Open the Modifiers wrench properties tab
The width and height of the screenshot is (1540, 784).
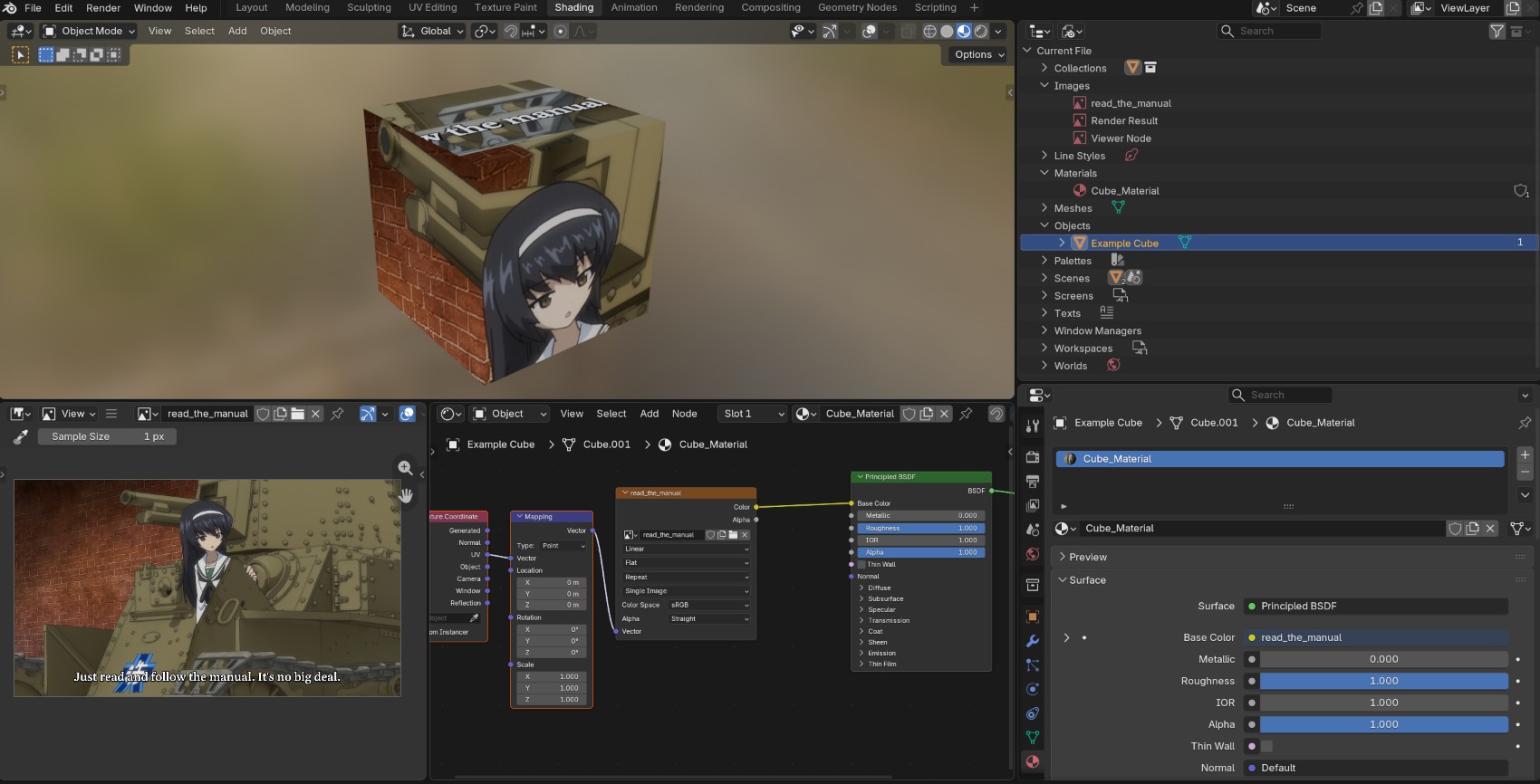pyautogui.click(x=1033, y=641)
